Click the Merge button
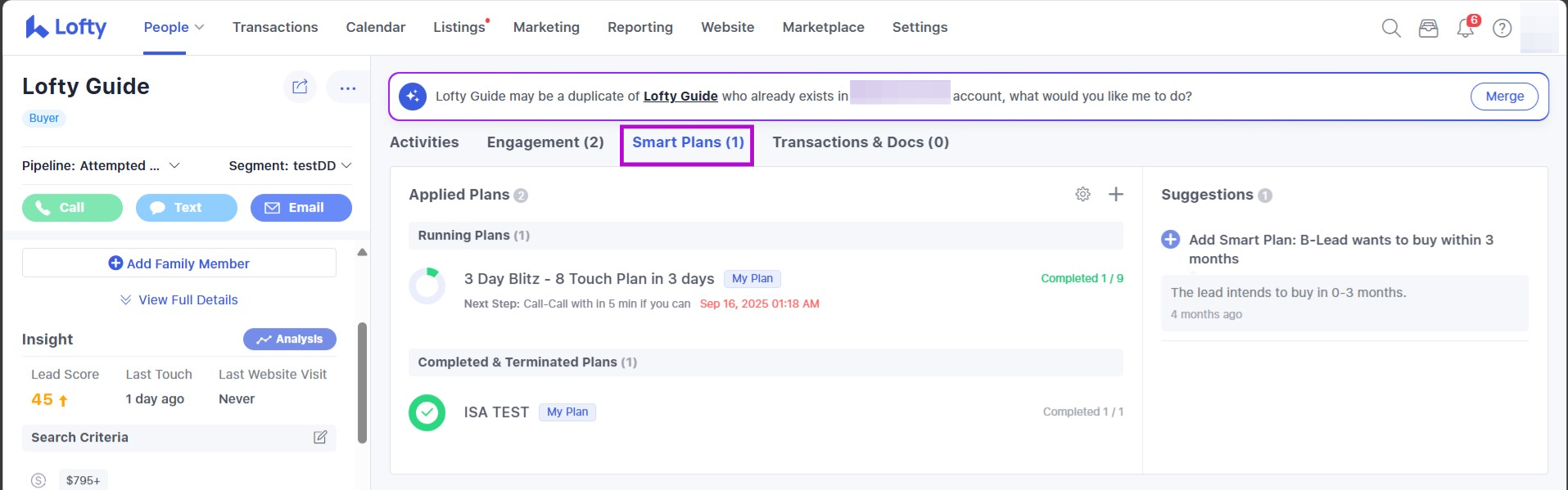1568x490 pixels. (x=1504, y=97)
